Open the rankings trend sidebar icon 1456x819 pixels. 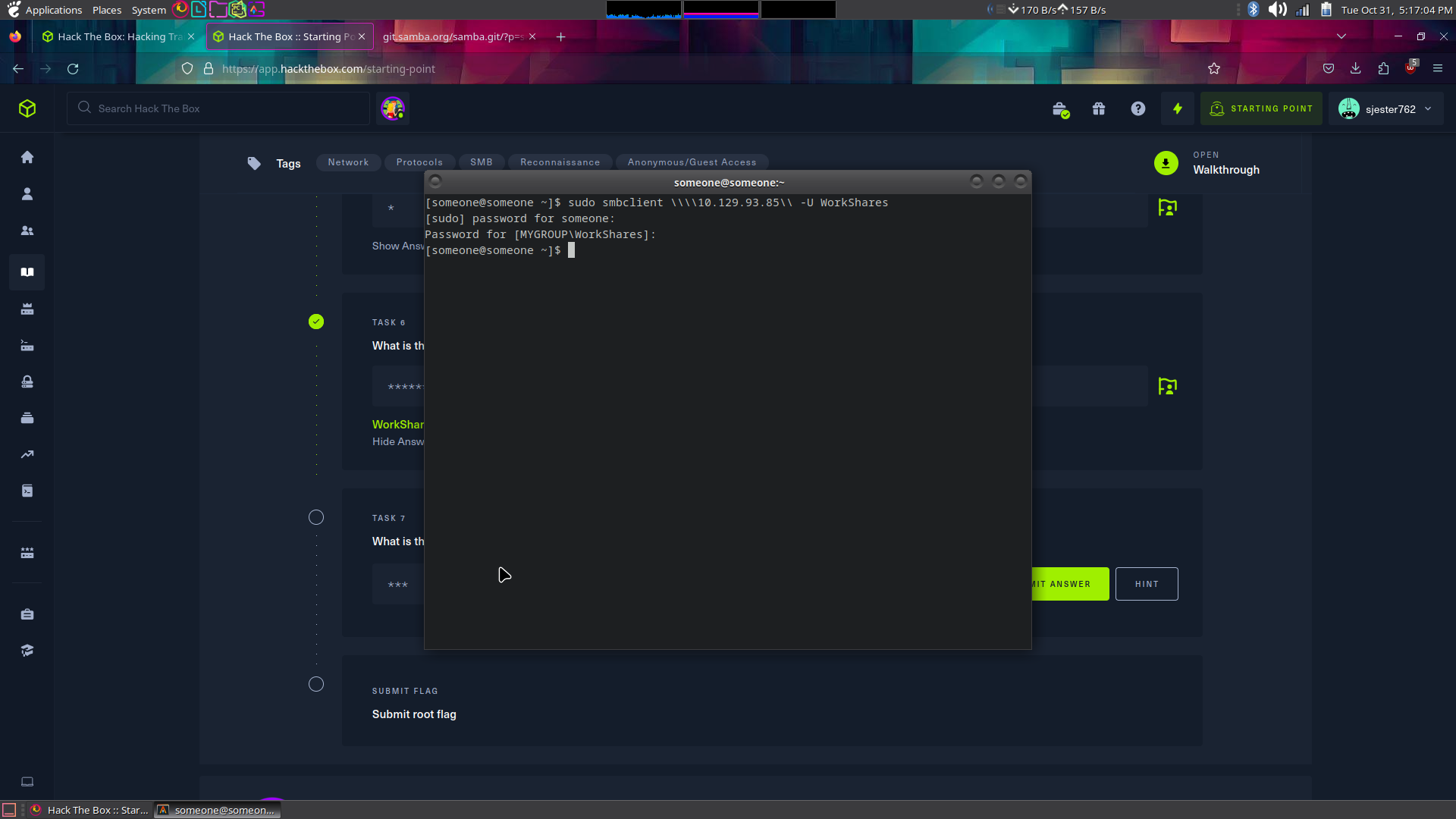(27, 455)
